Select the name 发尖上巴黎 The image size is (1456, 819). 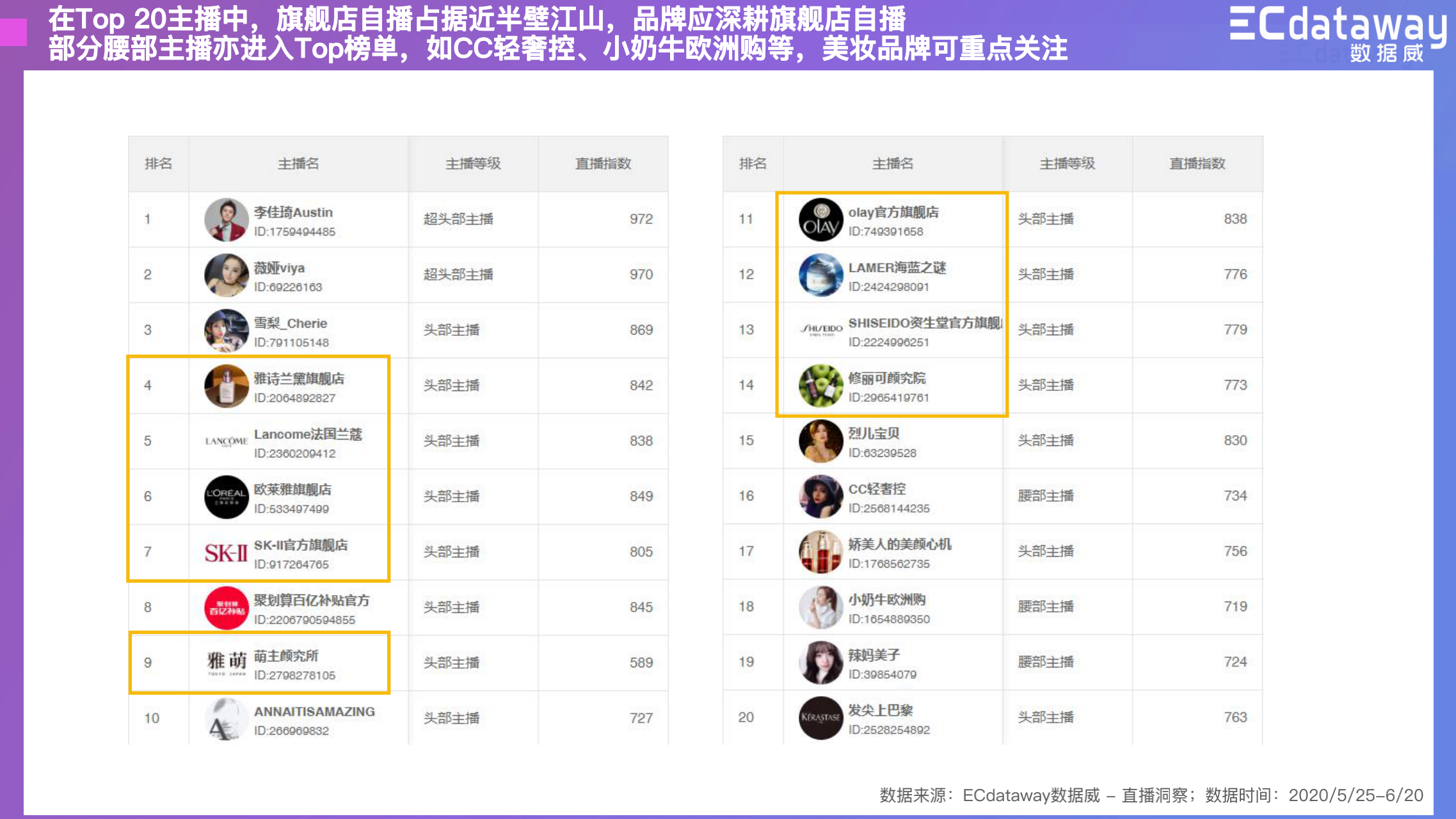[881, 711]
